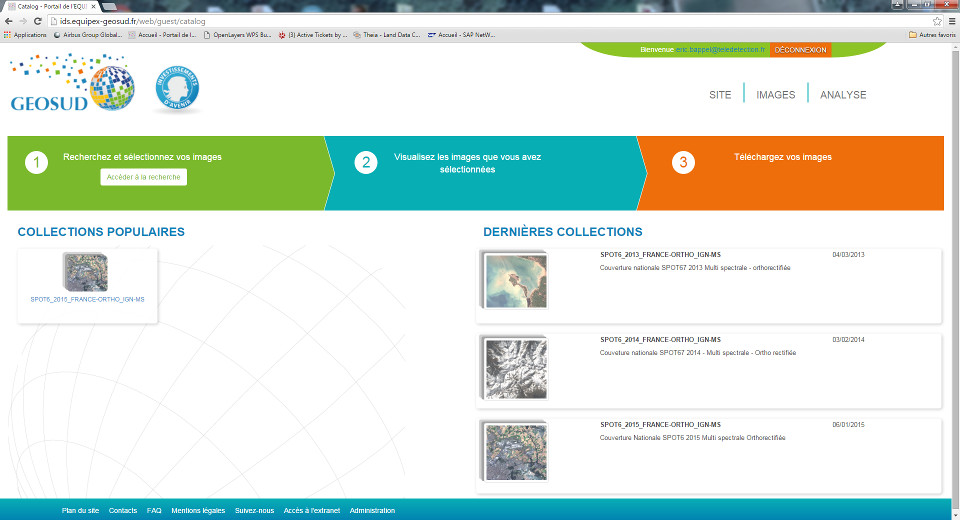Viewport: 960px width, 520px height.
Task: Open the SITE menu
Action: tap(720, 95)
